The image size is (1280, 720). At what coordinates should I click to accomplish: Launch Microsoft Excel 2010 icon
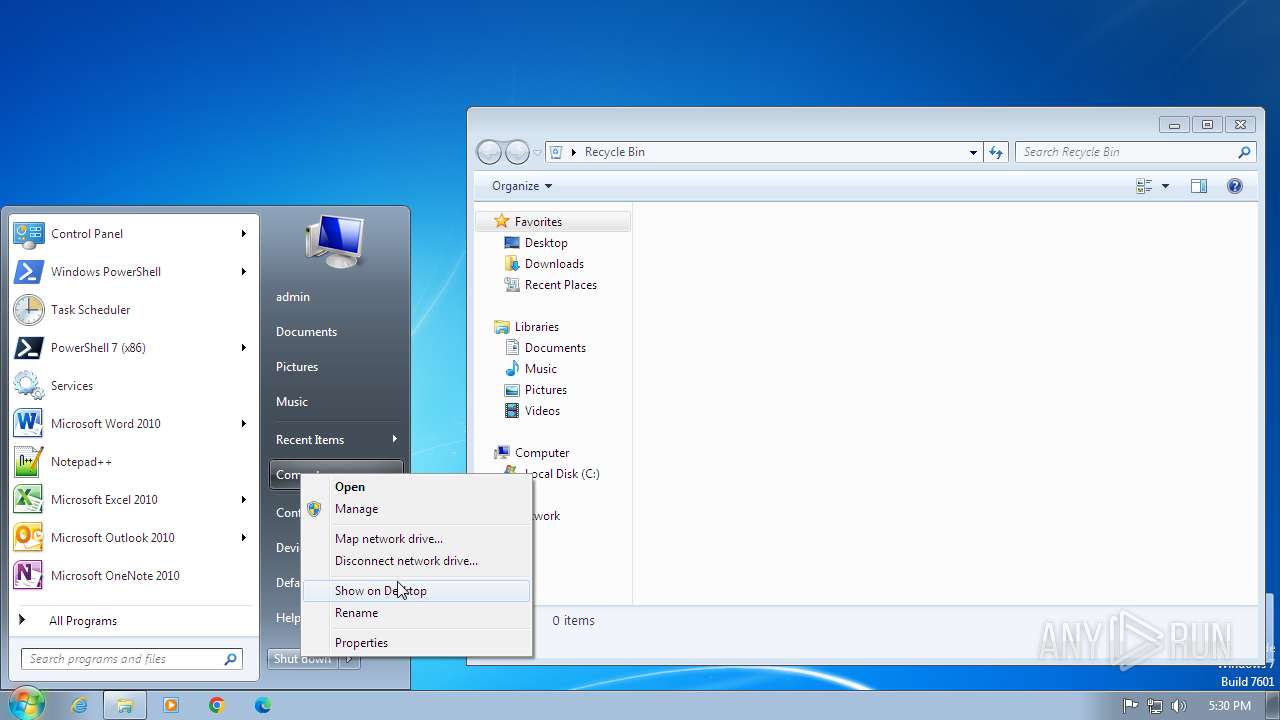[28, 500]
